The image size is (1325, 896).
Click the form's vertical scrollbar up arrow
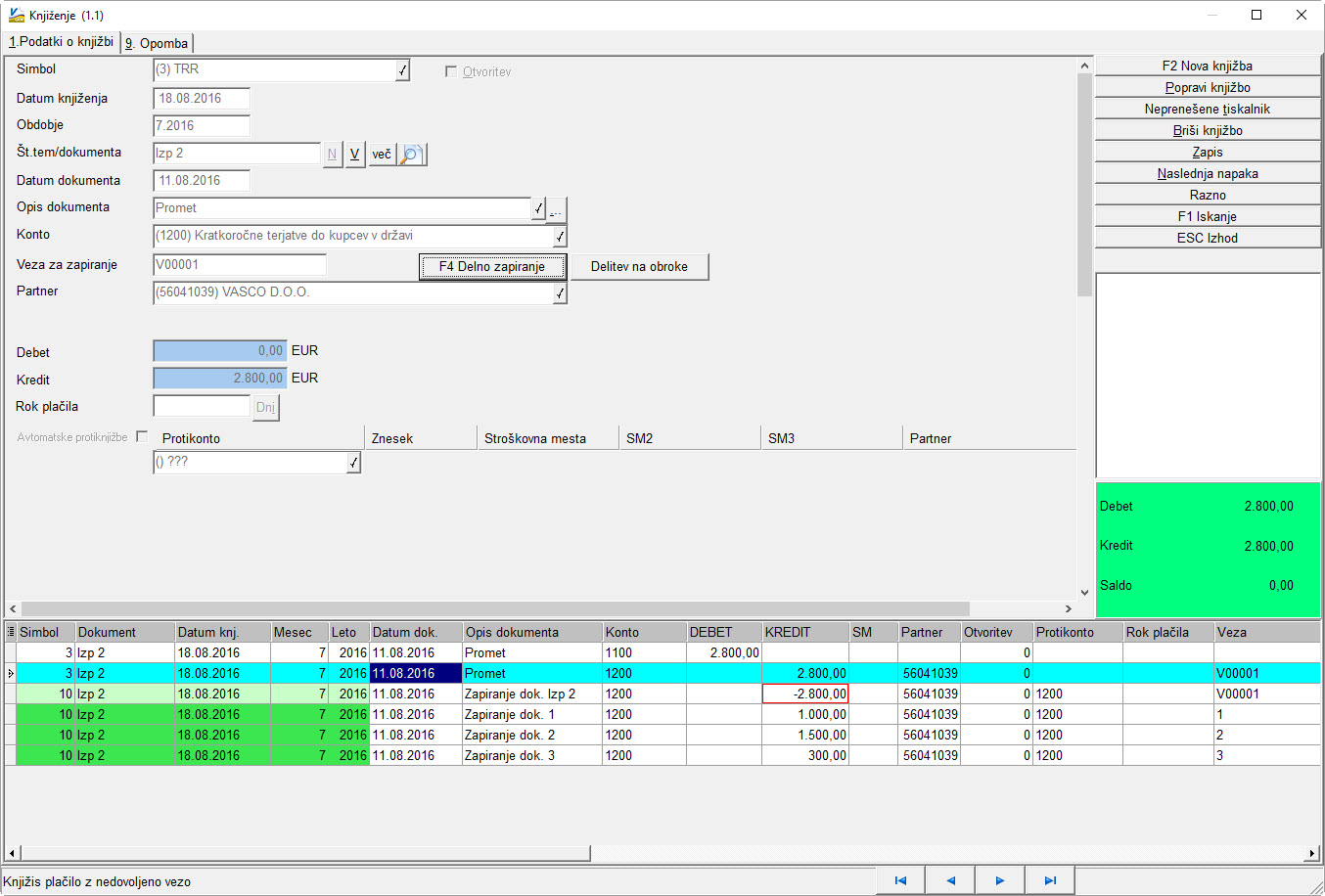[1084, 66]
